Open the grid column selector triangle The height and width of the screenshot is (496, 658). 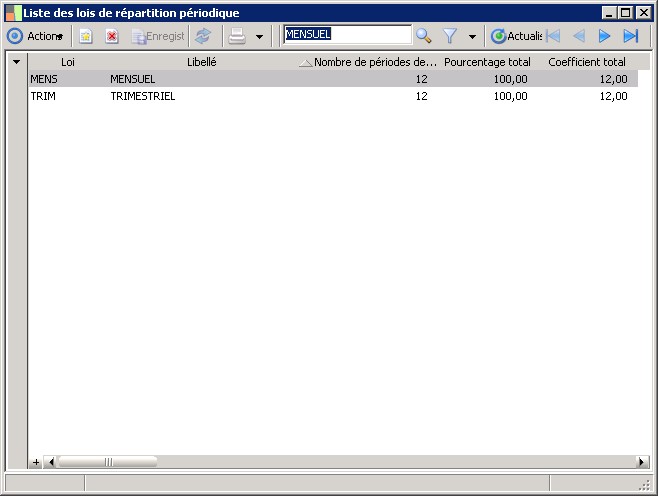(x=16, y=62)
